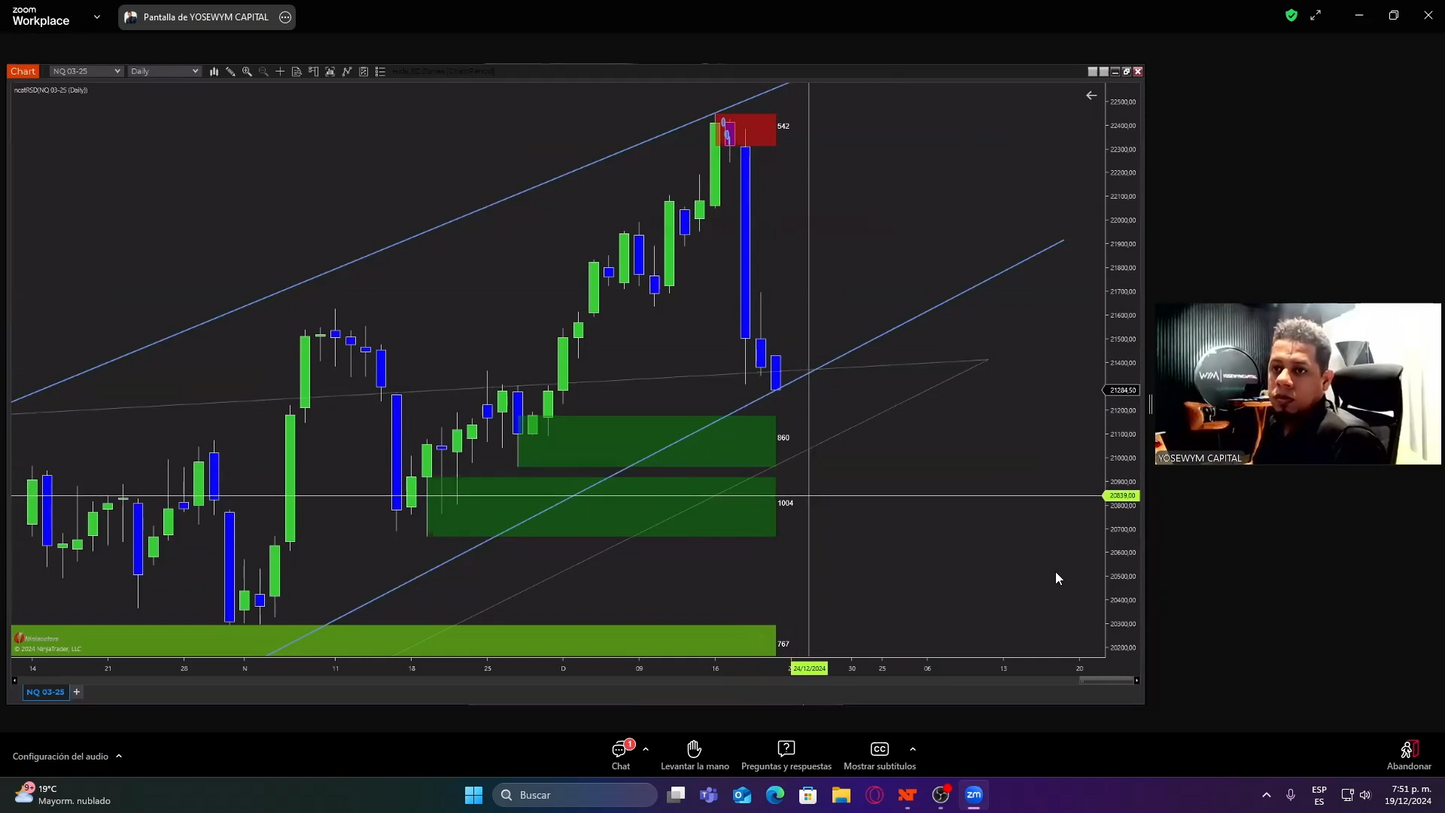Click the bar chart style icon

coord(214,71)
